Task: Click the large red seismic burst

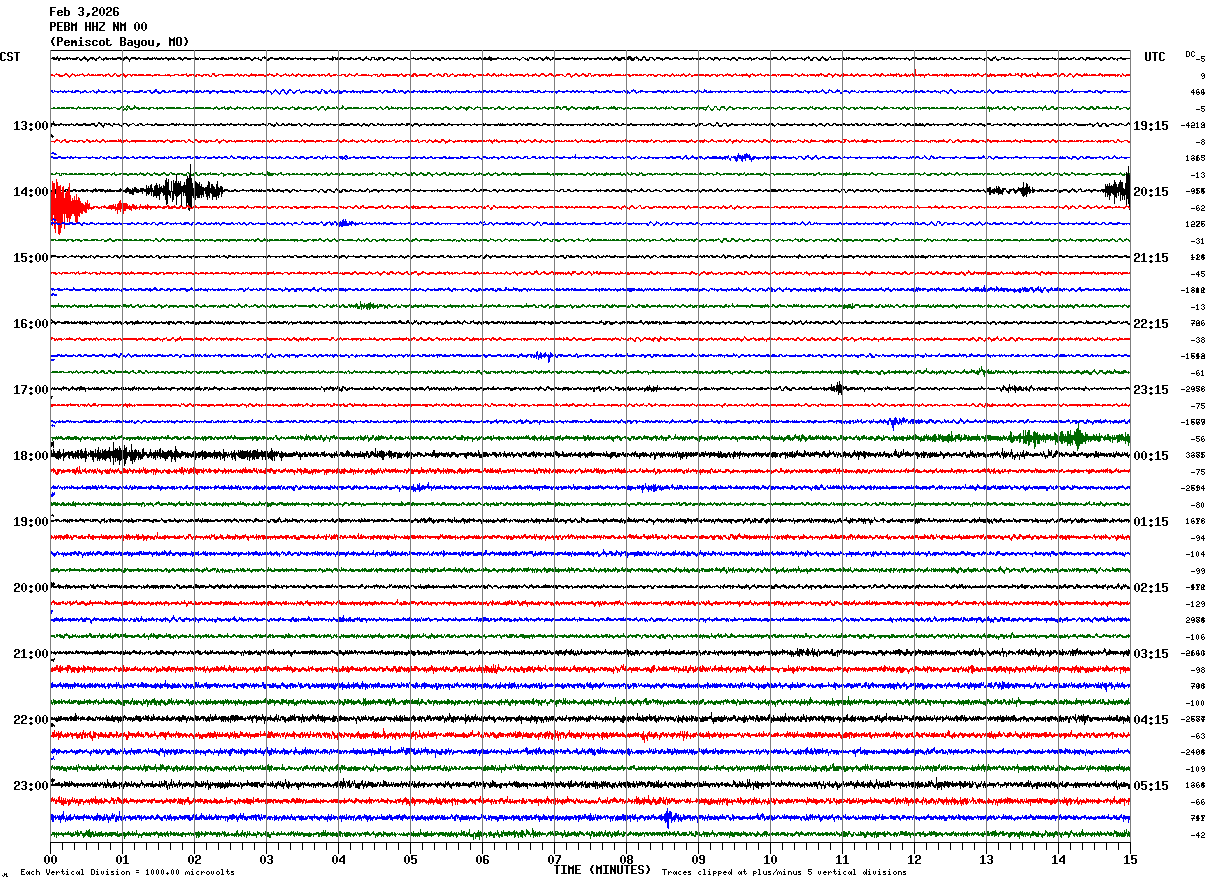Action: pyautogui.click(x=68, y=206)
